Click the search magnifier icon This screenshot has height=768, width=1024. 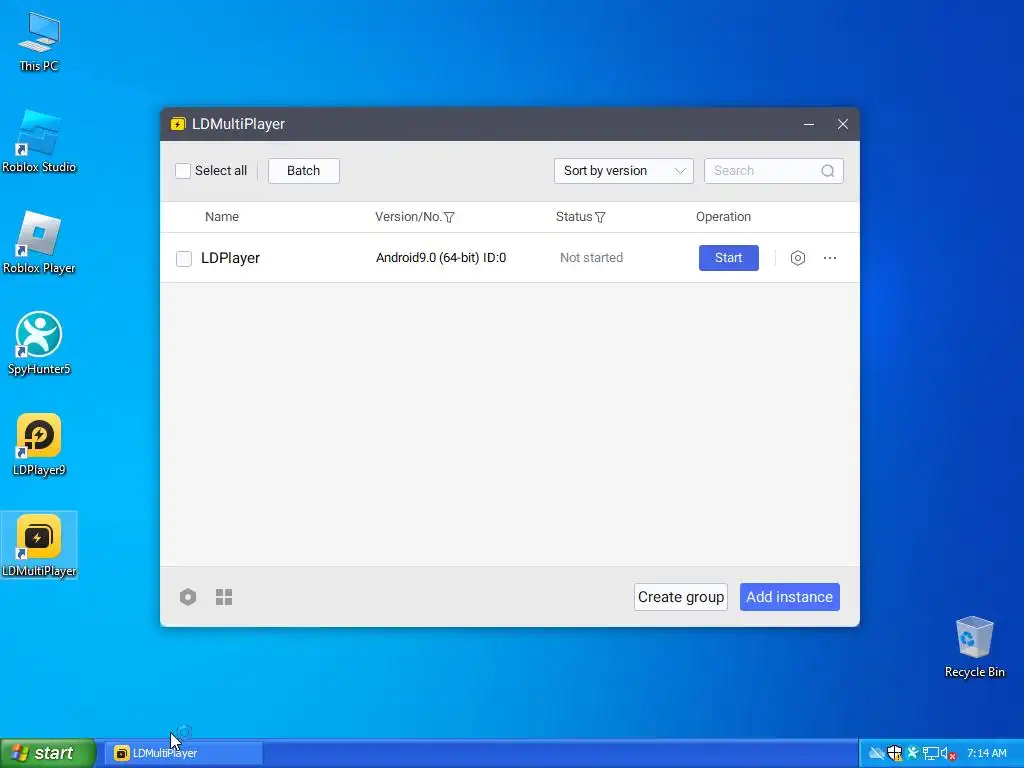coord(827,171)
